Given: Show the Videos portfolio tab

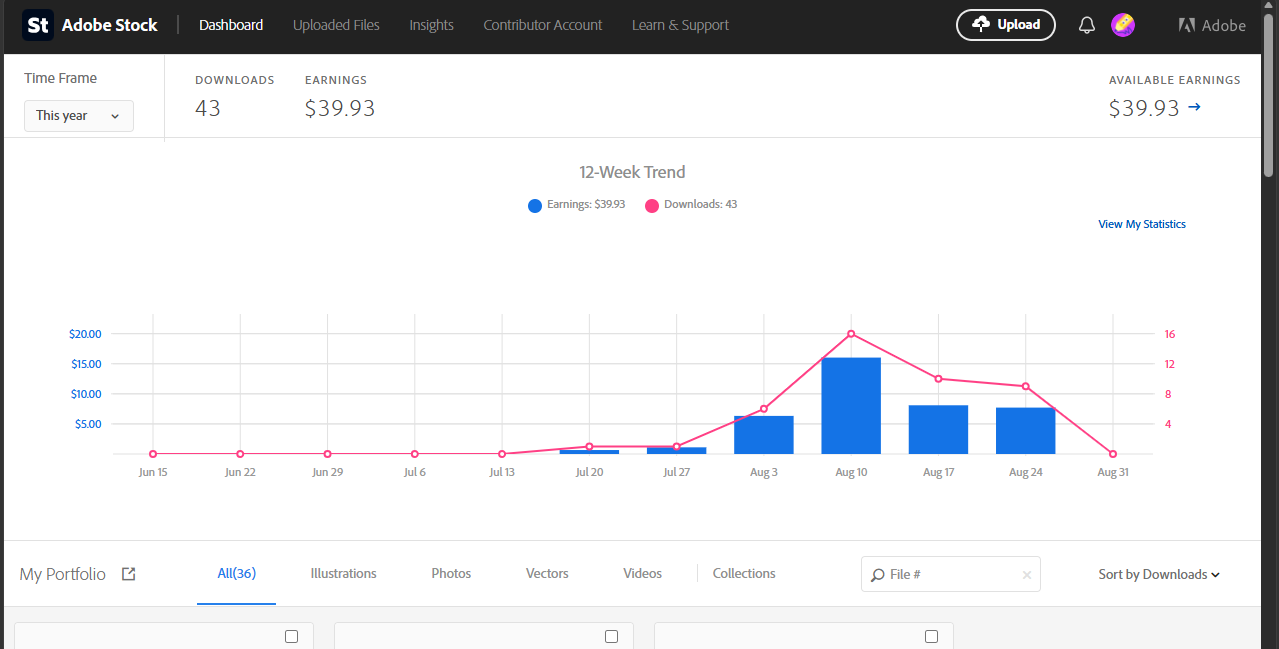Looking at the screenshot, I should (642, 573).
